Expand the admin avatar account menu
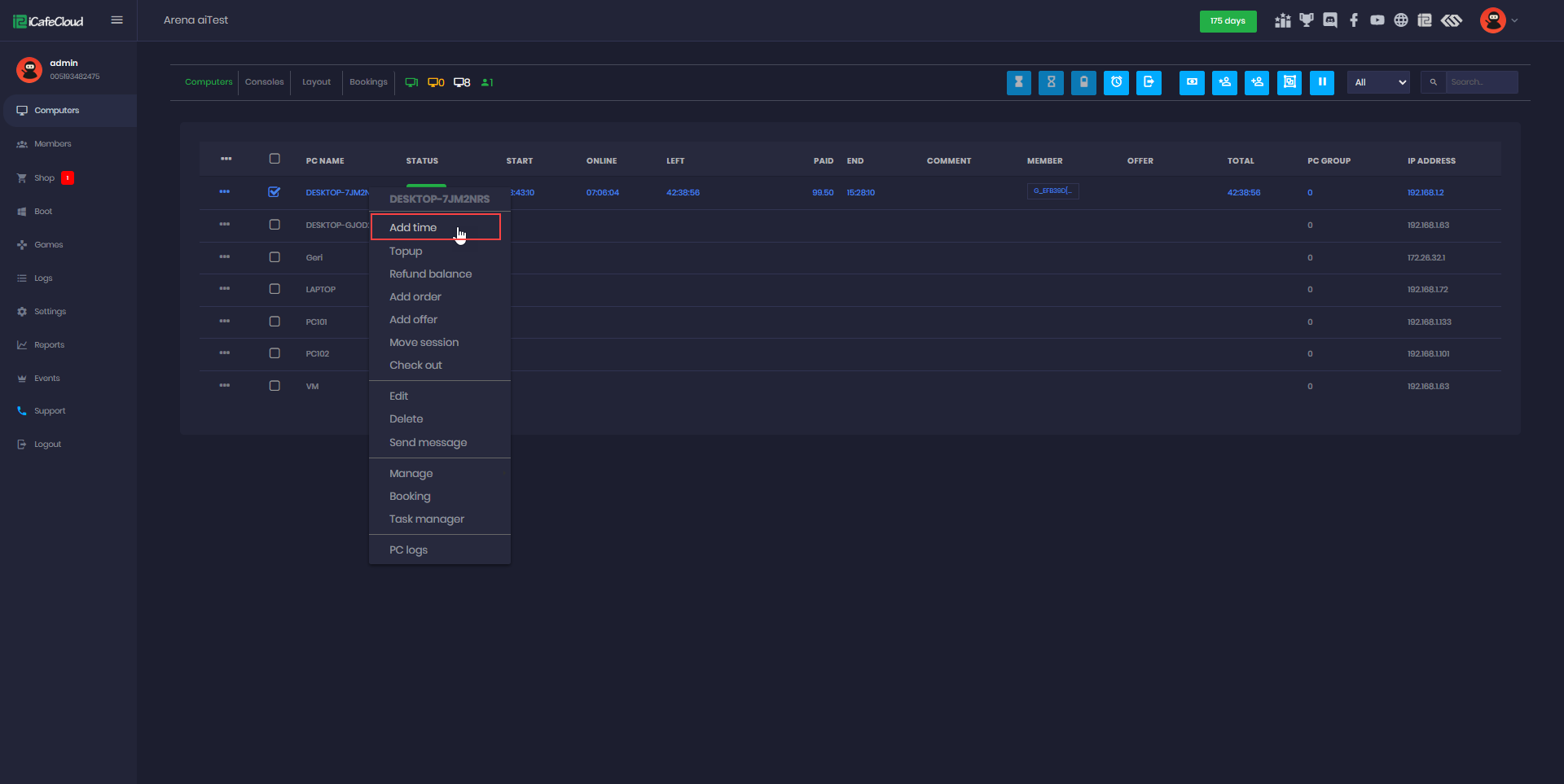1564x784 pixels. [x=1499, y=20]
